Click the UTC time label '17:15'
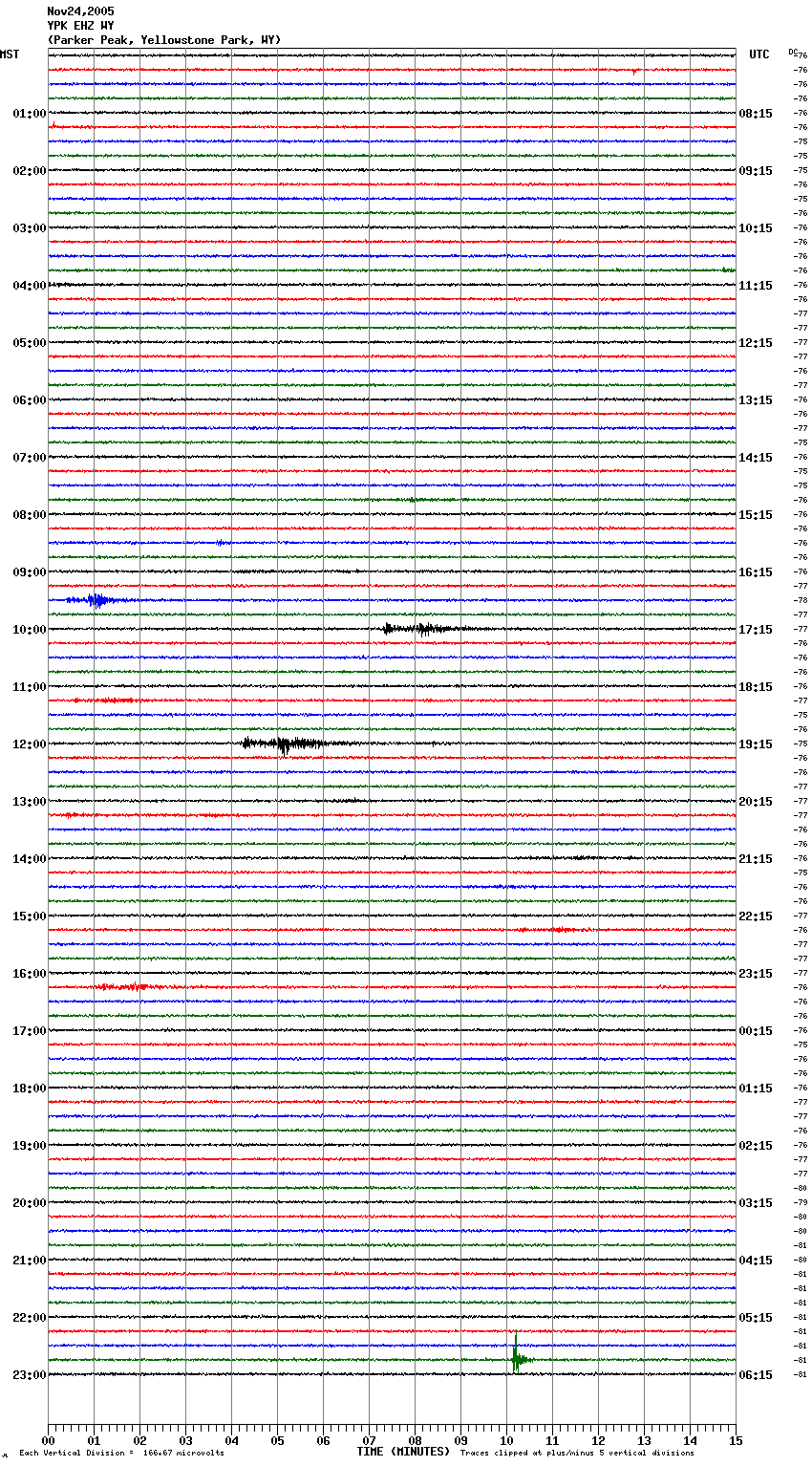 point(756,630)
